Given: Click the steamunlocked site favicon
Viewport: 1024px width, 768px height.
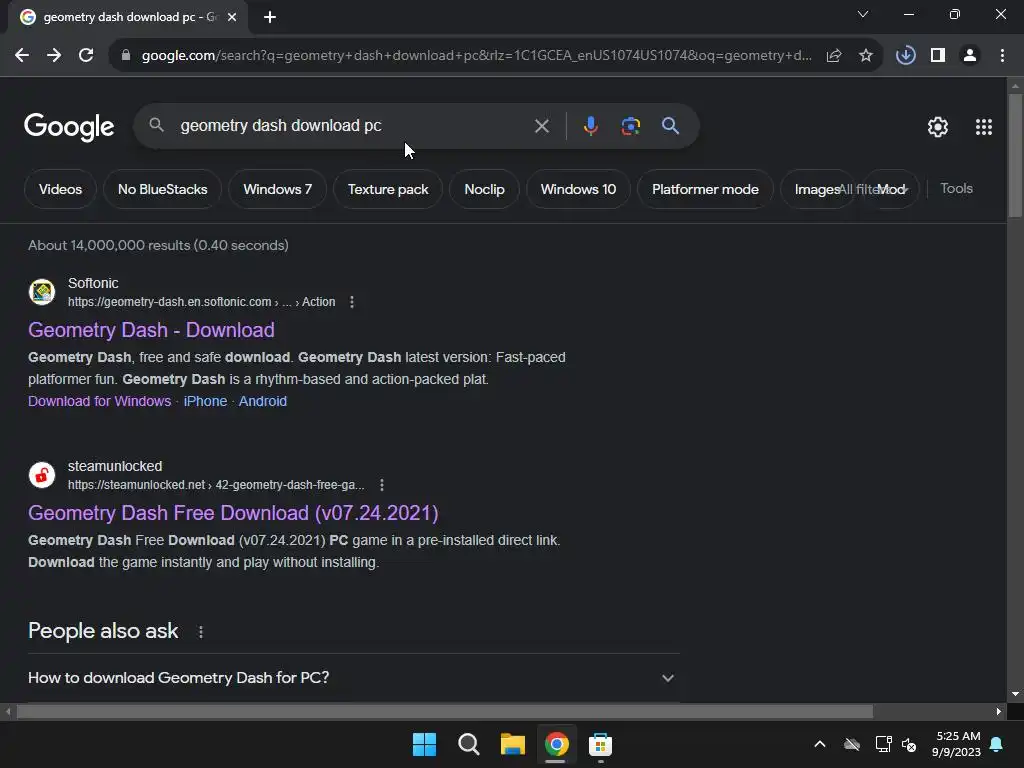Looking at the screenshot, I should tap(42, 475).
